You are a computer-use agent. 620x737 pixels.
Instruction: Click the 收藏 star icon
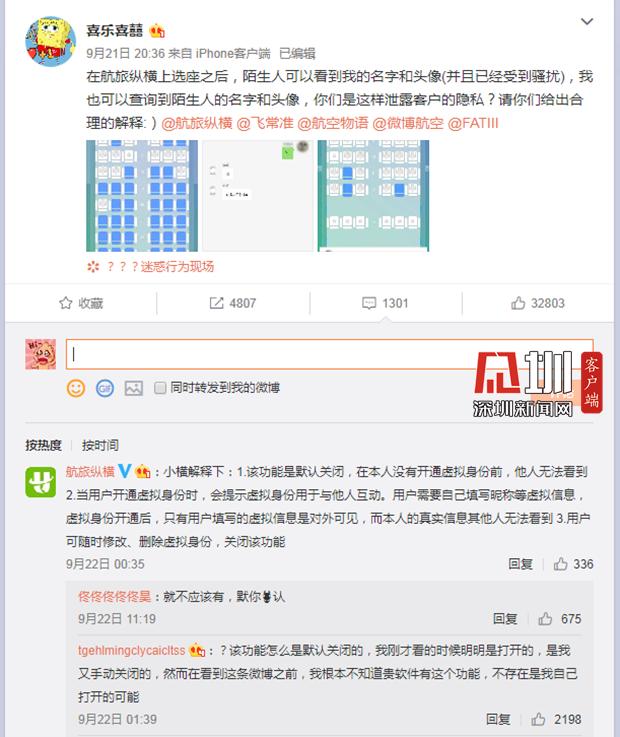[65, 303]
